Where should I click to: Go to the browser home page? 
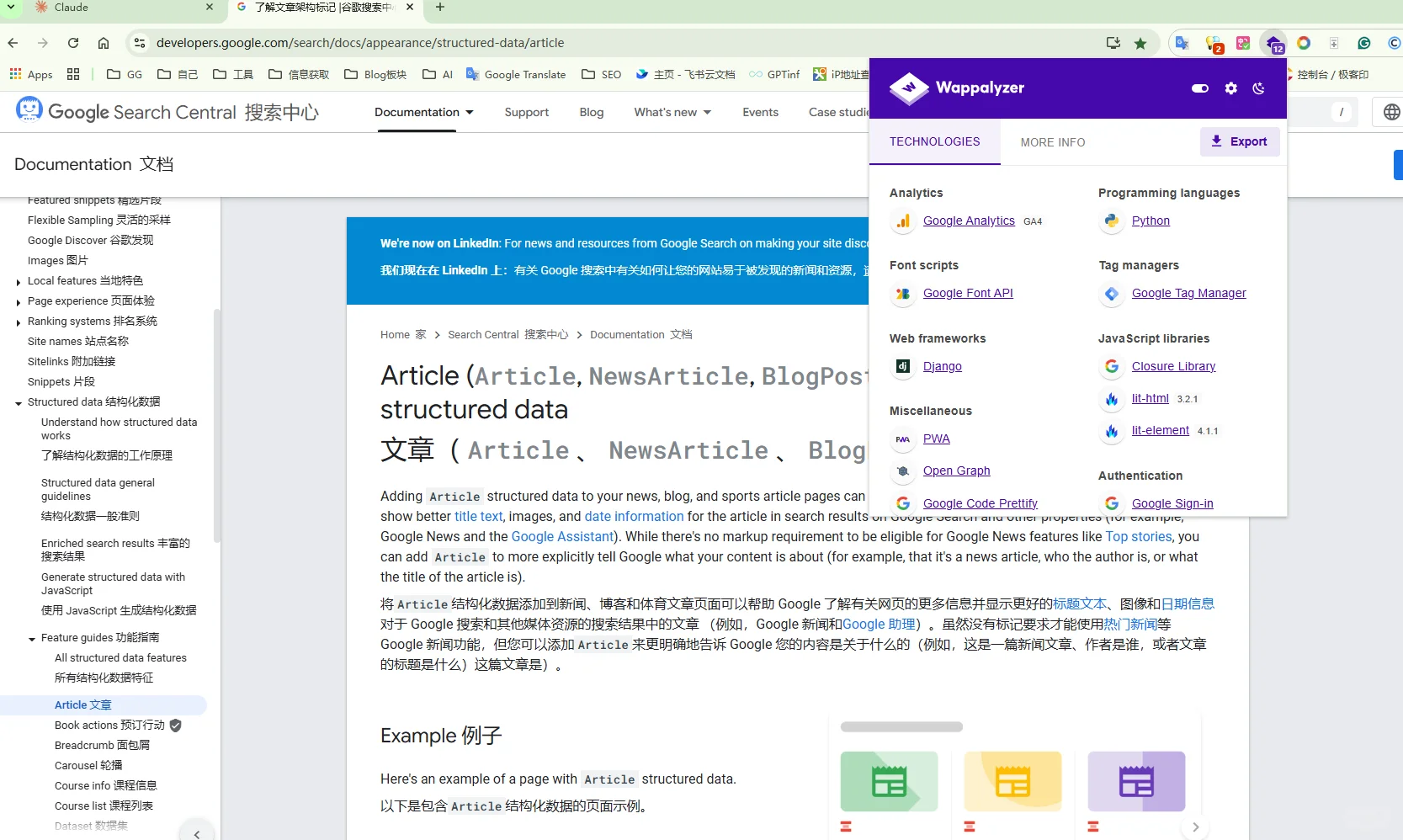point(104,43)
